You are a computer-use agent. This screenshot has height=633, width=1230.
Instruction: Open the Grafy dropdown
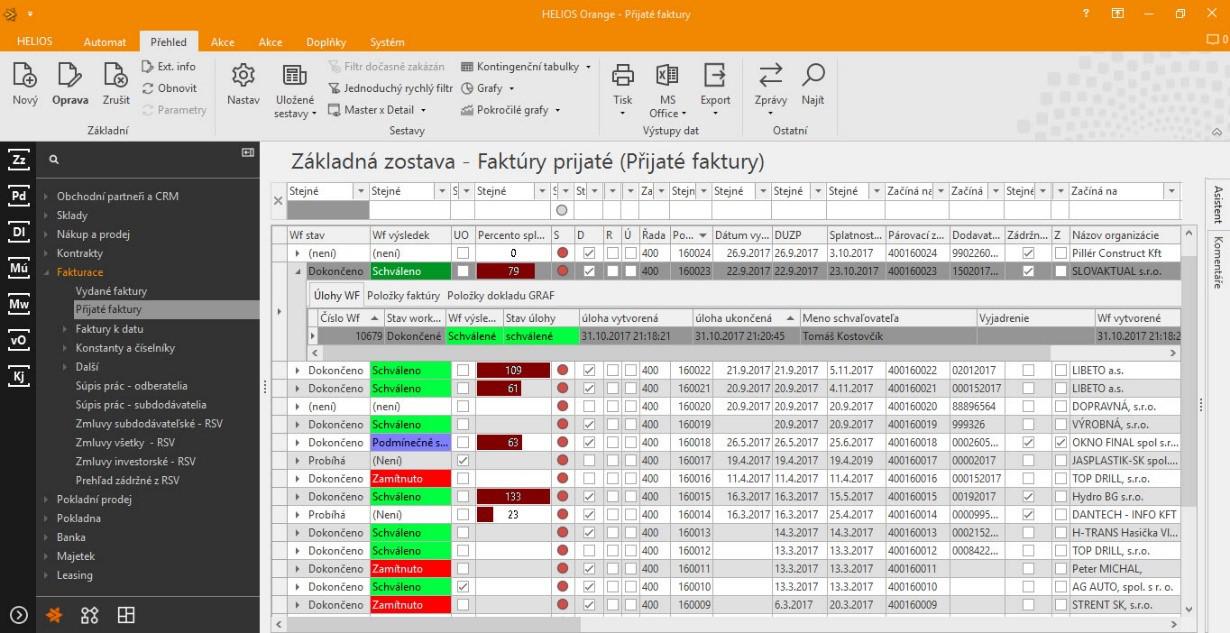coord(489,88)
